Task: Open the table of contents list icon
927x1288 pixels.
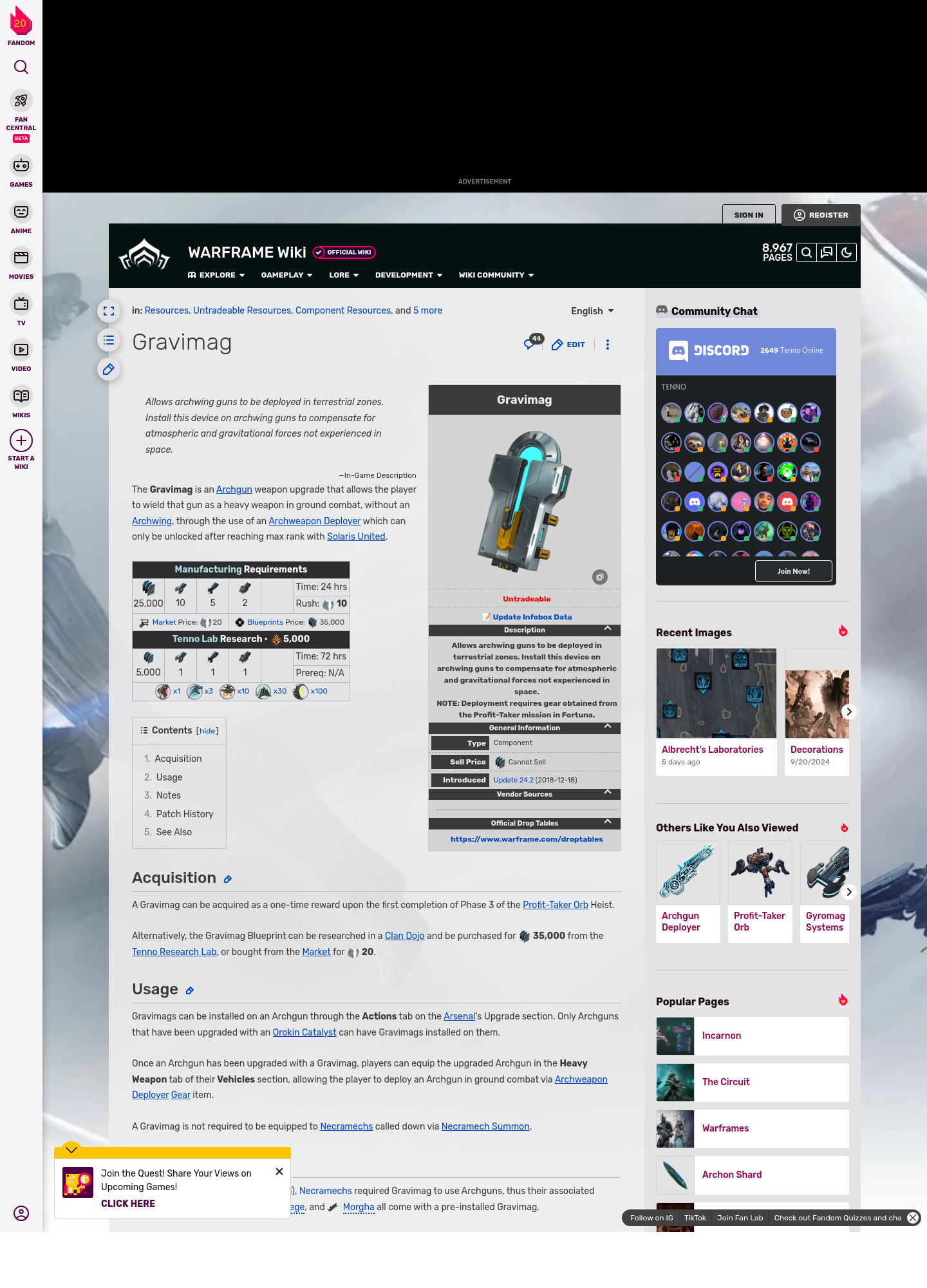Action: click(109, 340)
